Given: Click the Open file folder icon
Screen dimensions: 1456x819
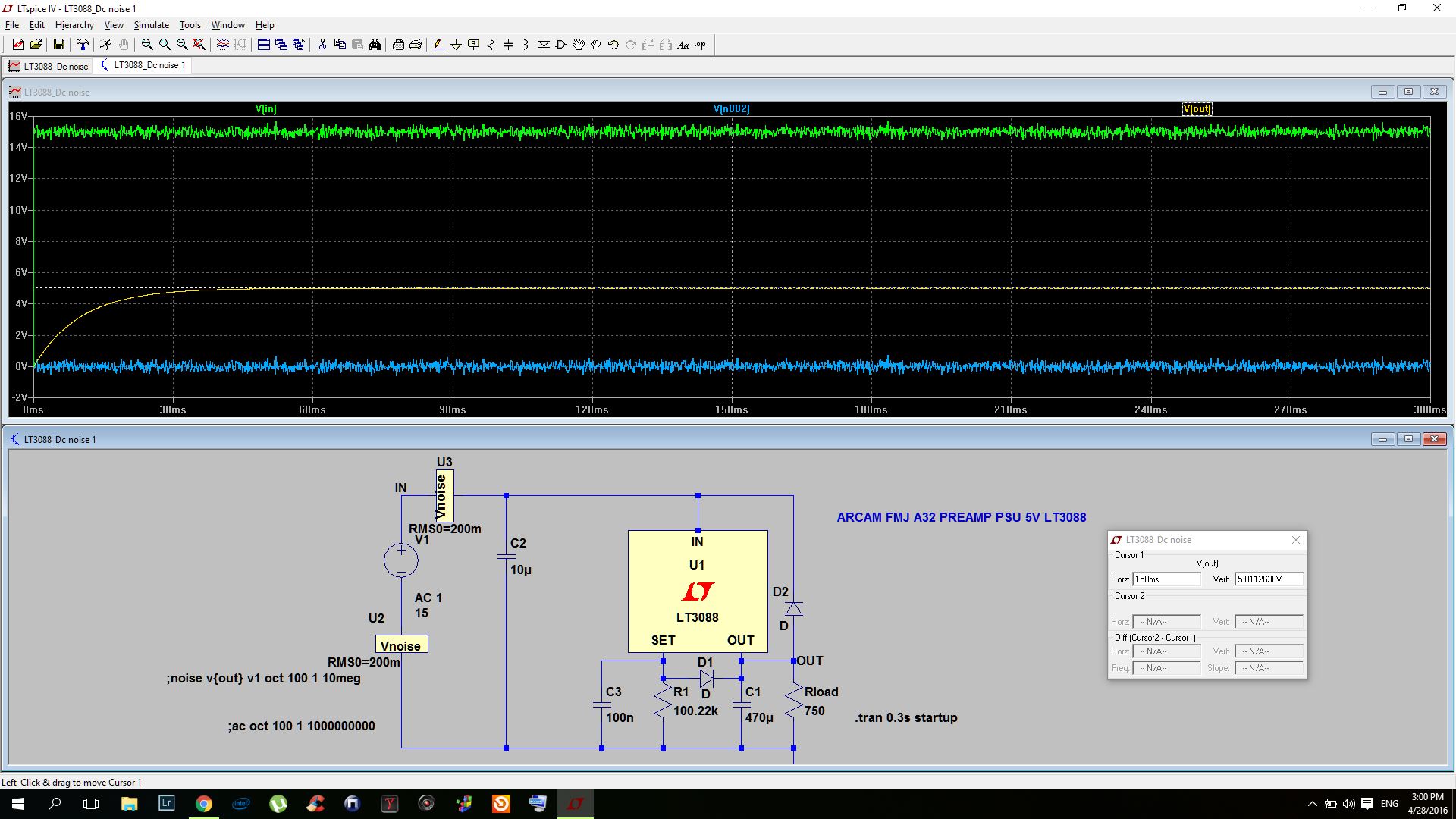Looking at the screenshot, I should (36, 45).
